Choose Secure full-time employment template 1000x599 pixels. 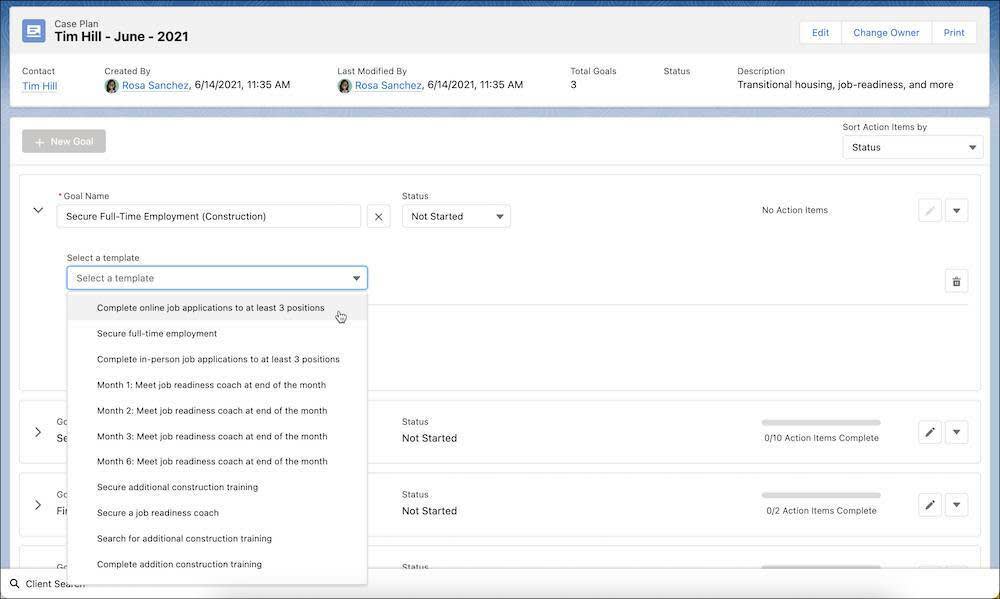[x=217, y=334]
